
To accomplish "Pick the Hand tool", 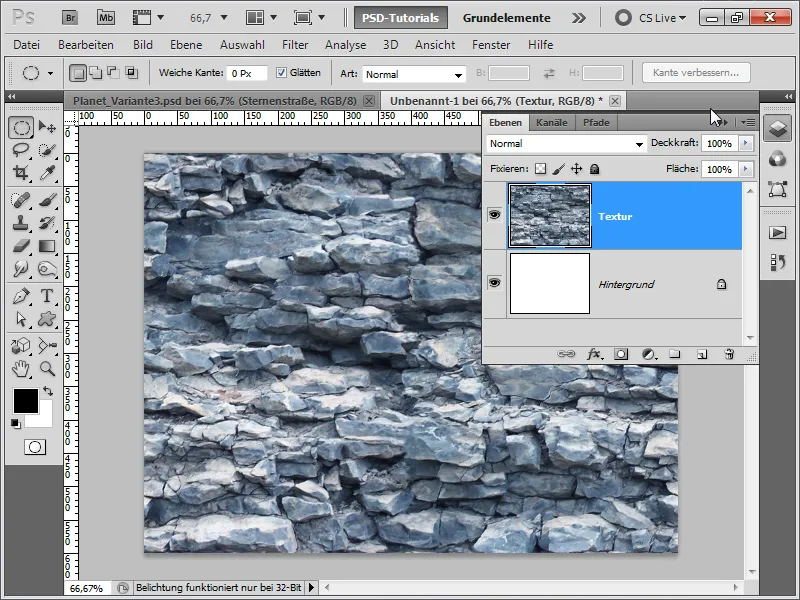I will [x=21, y=369].
